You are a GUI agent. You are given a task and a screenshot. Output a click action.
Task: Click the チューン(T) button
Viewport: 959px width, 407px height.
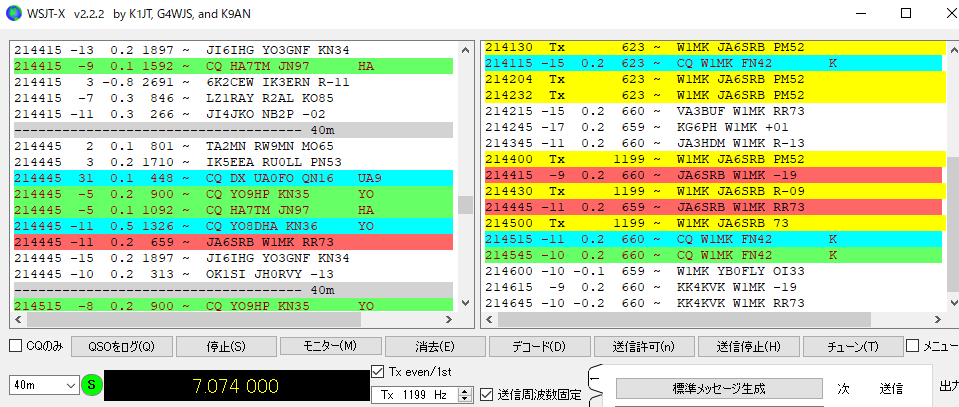pyautogui.click(x=853, y=346)
